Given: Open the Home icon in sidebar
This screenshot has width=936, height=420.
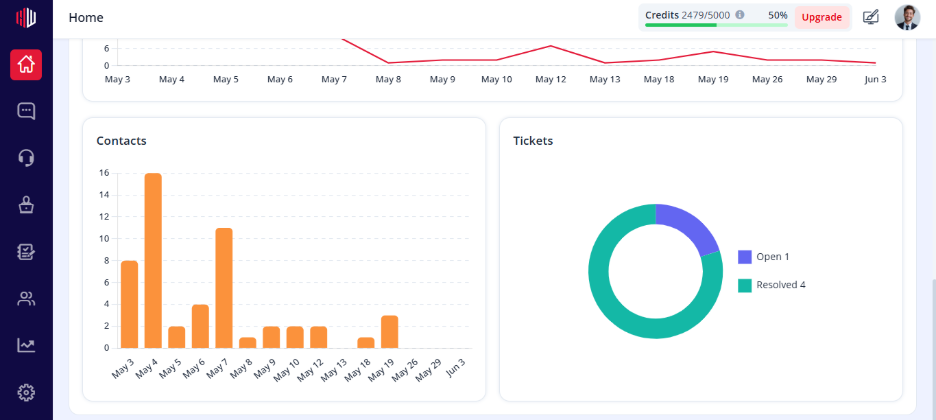Looking at the screenshot, I should pyautogui.click(x=26, y=64).
